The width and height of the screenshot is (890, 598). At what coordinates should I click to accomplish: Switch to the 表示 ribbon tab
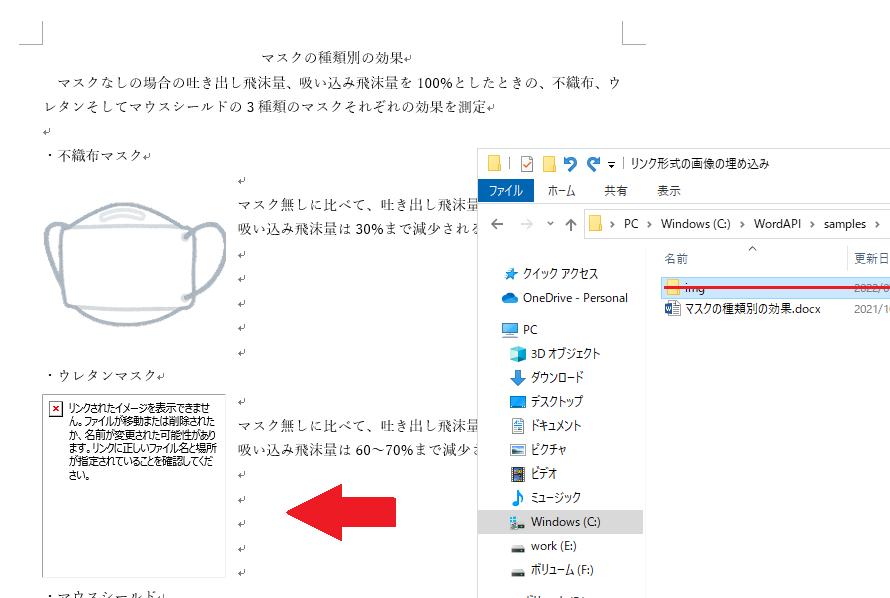pyautogui.click(x=668, y=190)
